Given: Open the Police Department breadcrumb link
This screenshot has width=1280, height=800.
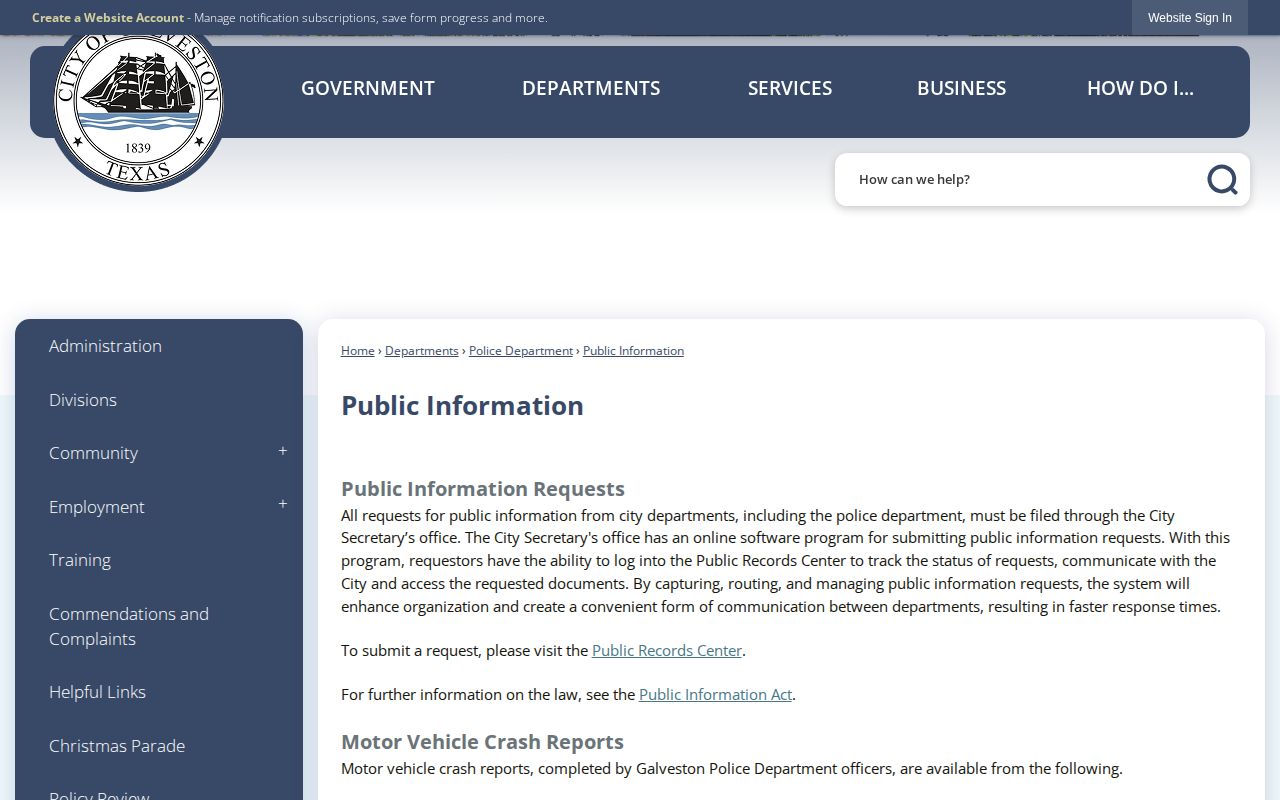Looking at the screenshot, I should coord(521,351).
